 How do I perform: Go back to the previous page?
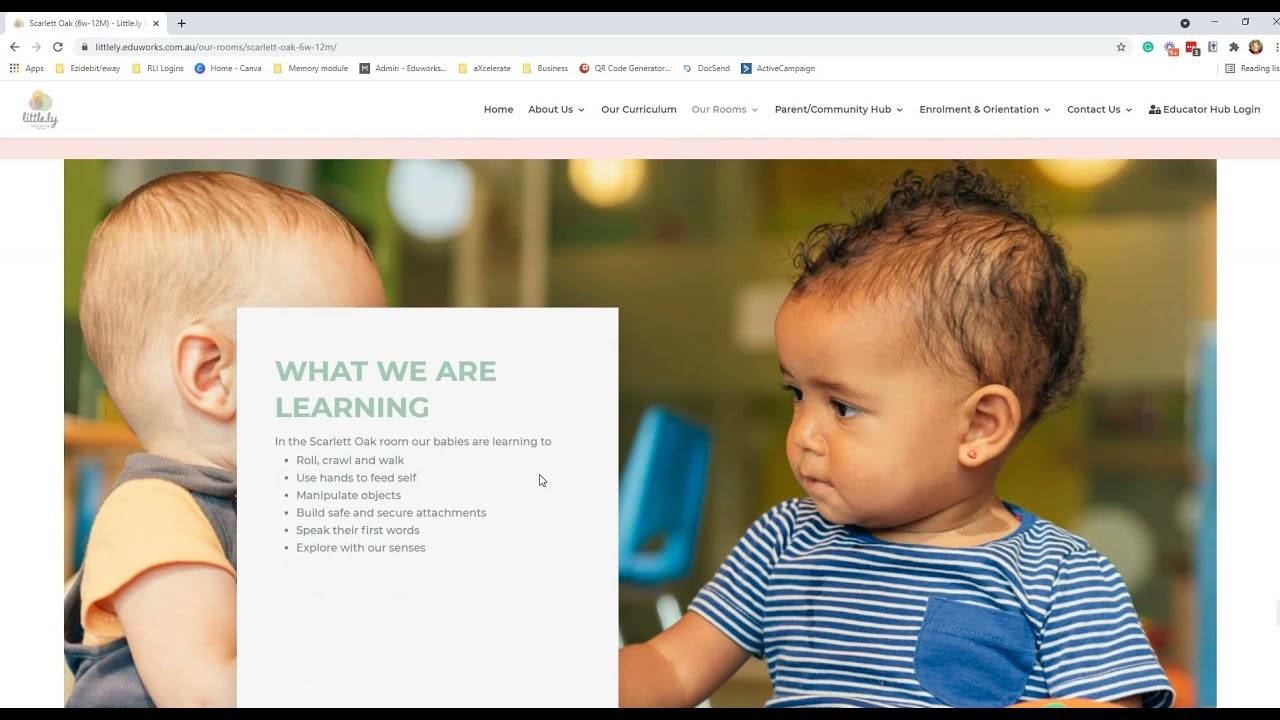(x=14, y=47)
